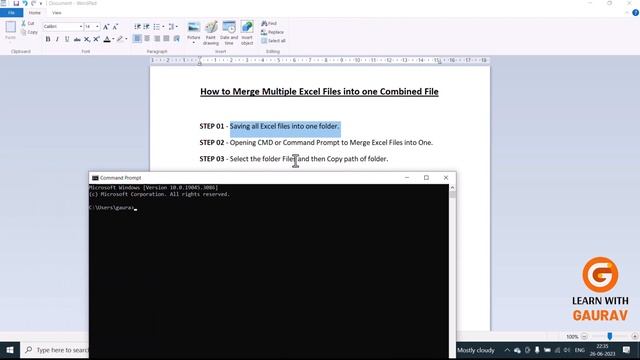
Task: Open Replace in Editing group
Action: [273, 32]
